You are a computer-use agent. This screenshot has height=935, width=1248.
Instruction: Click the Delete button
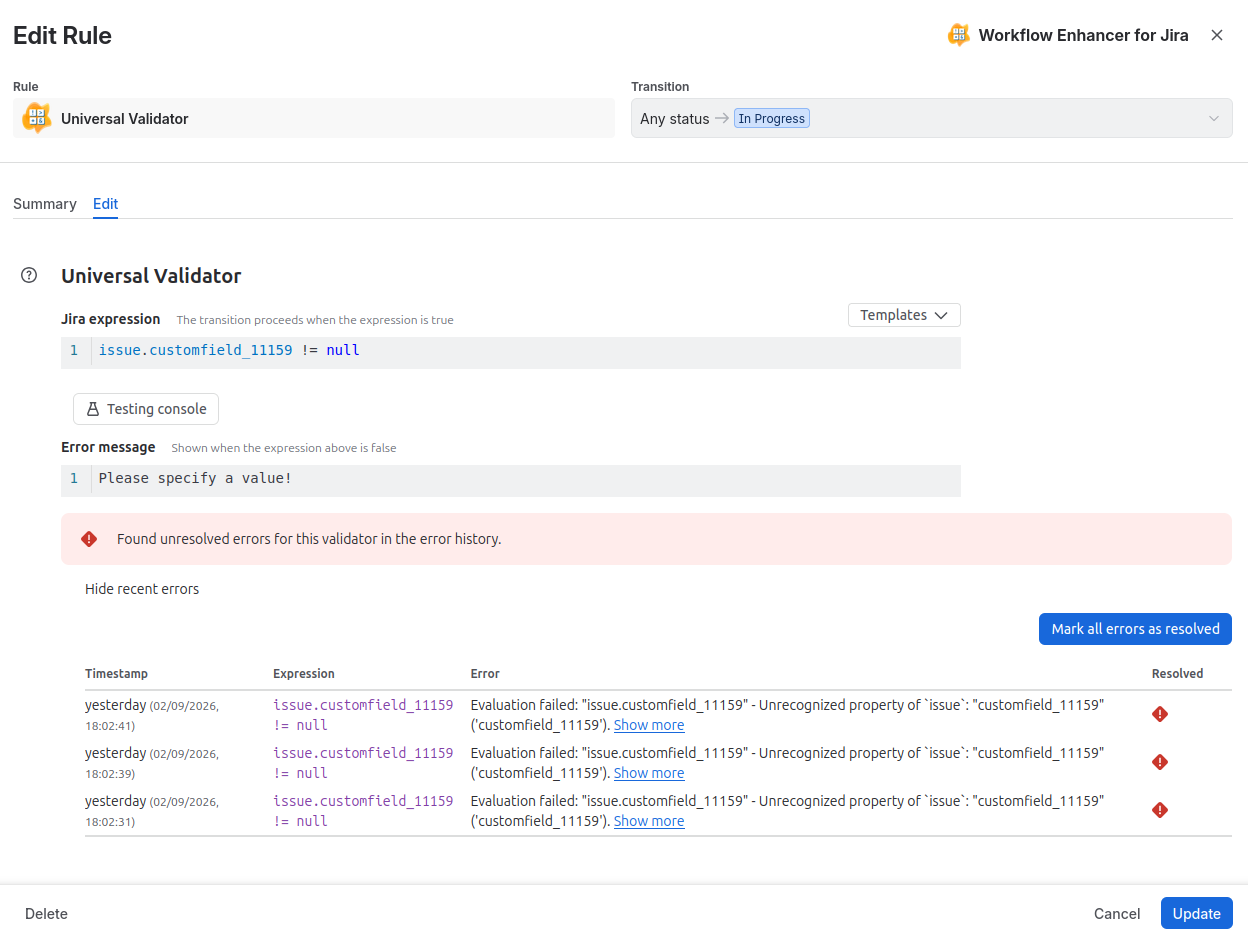click(x=46, y=913)
